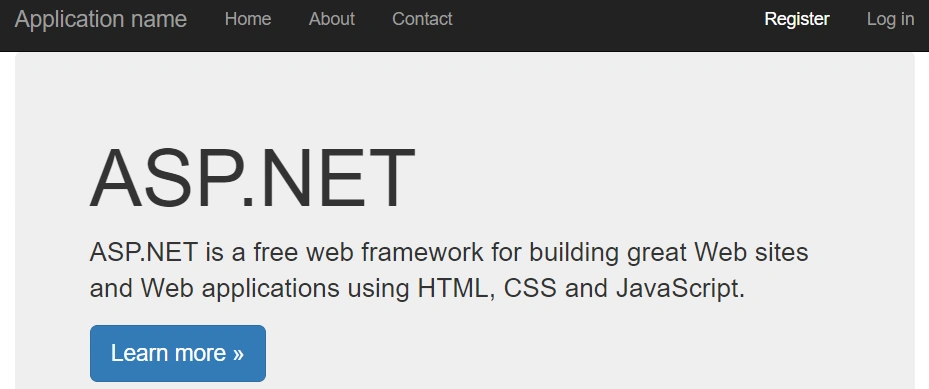Click empty navbar space between Contact and Register
This screenshot has width=929, height=389.
607,20
